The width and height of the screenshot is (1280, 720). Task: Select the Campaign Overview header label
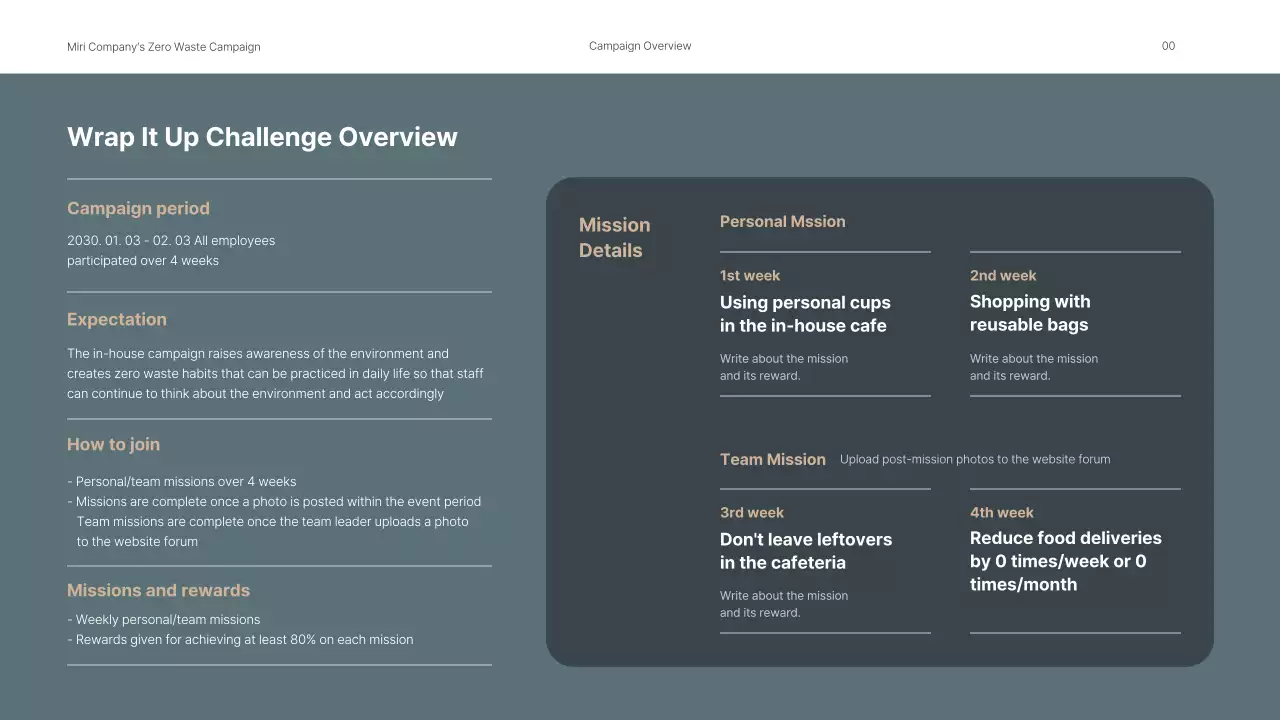click(639, 45)
